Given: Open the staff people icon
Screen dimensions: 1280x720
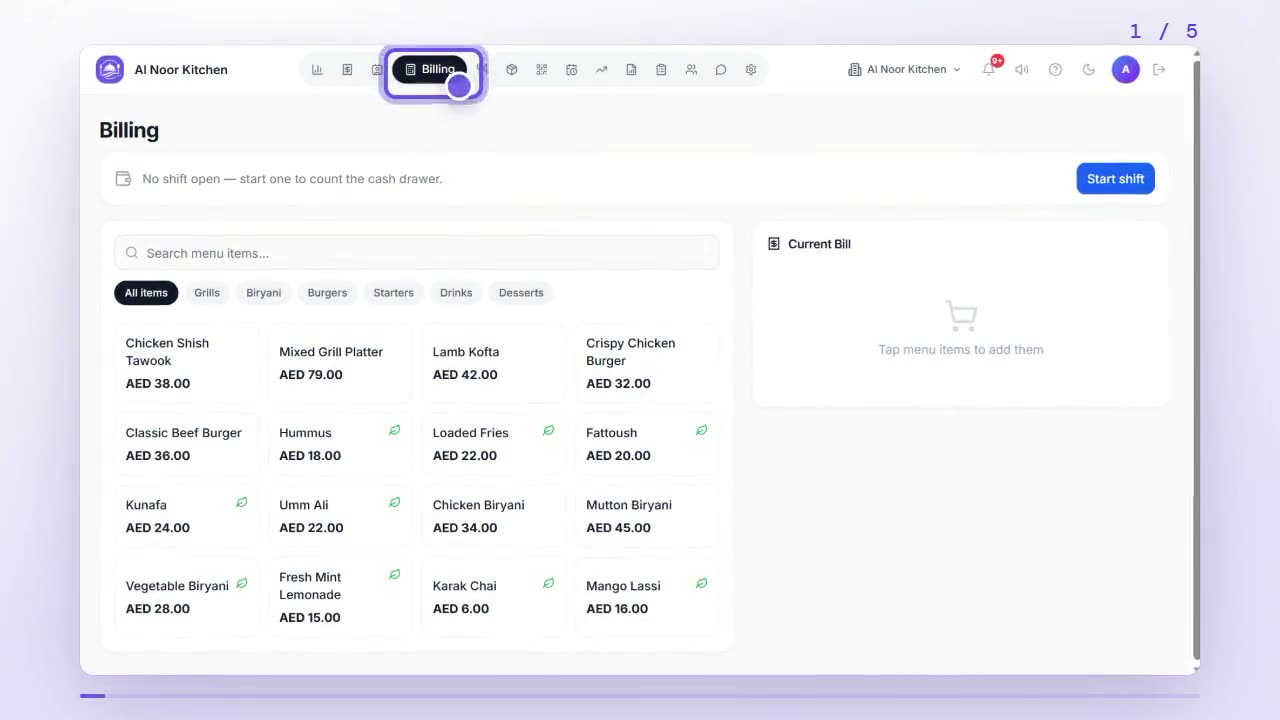Looking at the screenshot, I should 691,70.
